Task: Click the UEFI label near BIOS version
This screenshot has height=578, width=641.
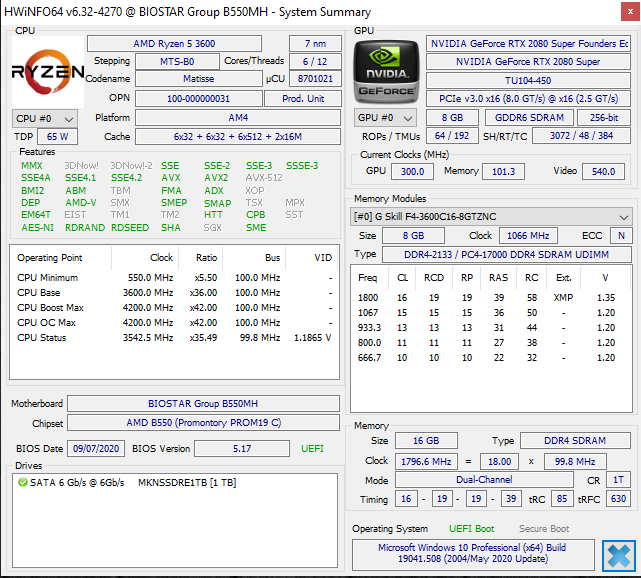Action: 312,449
